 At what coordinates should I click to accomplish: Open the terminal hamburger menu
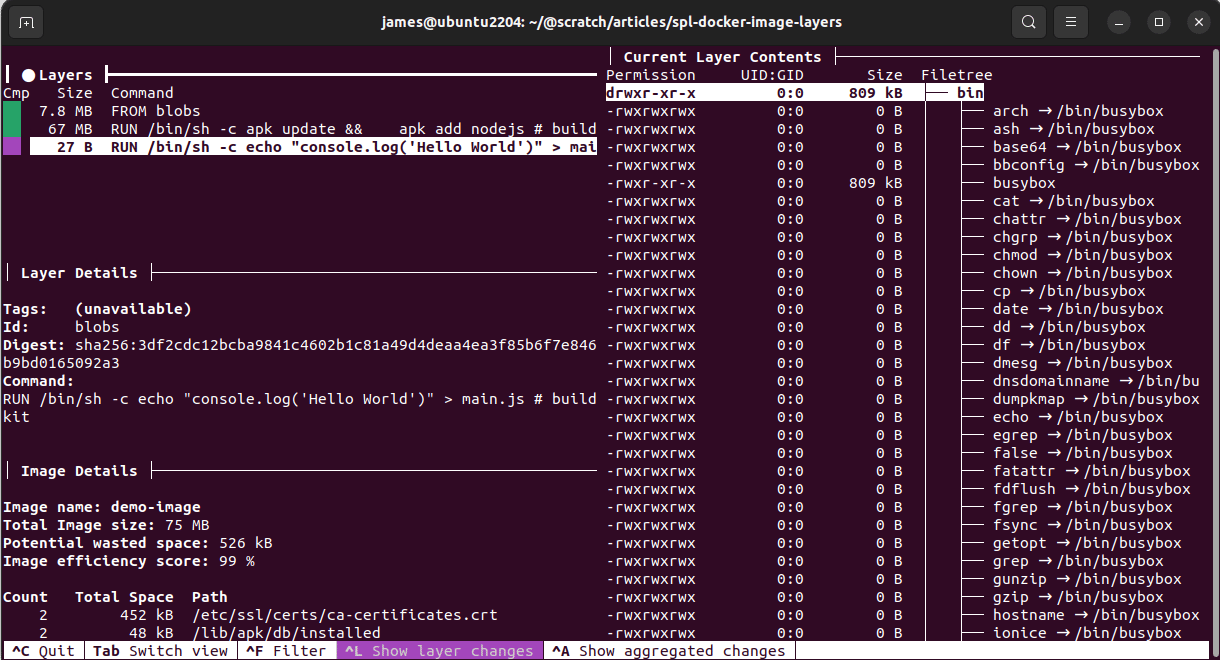point(1070,21)
